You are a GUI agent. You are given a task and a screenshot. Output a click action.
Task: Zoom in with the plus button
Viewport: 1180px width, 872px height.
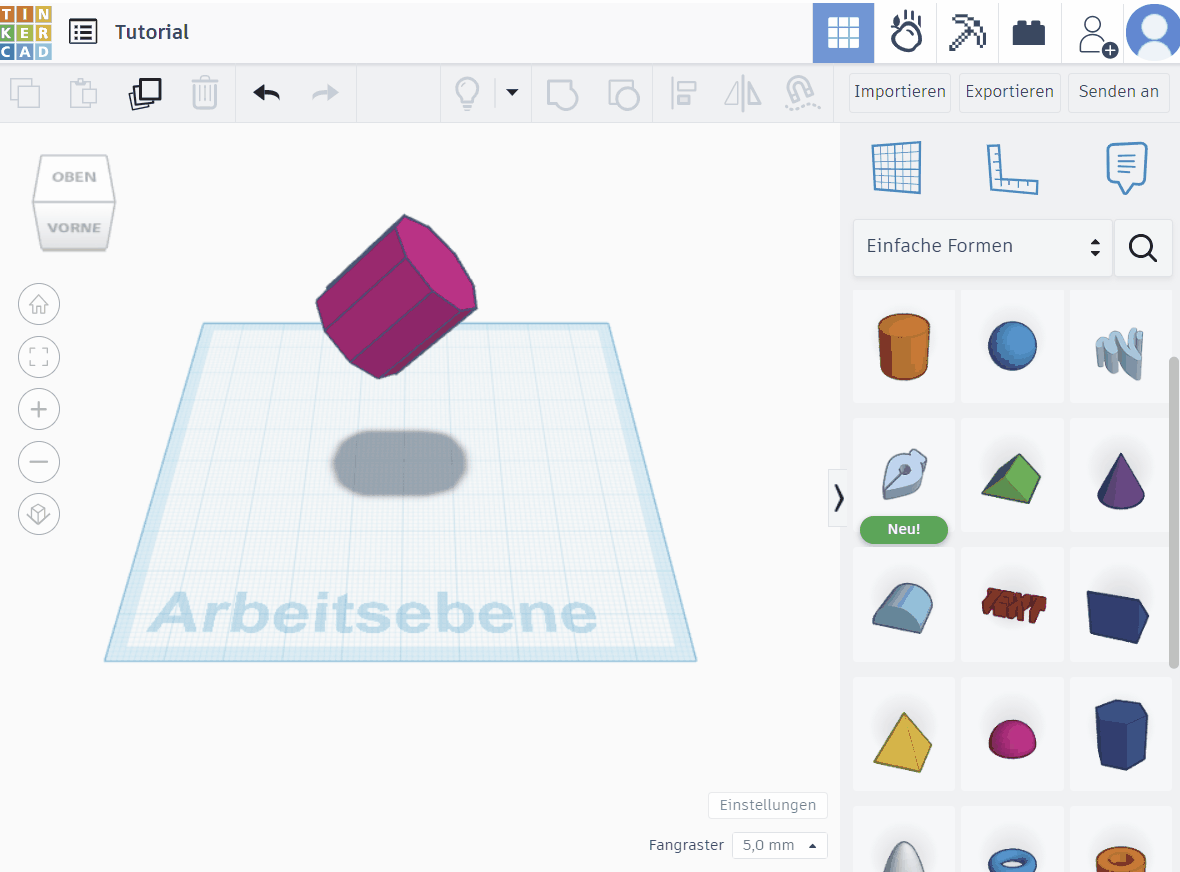point(39,409)
